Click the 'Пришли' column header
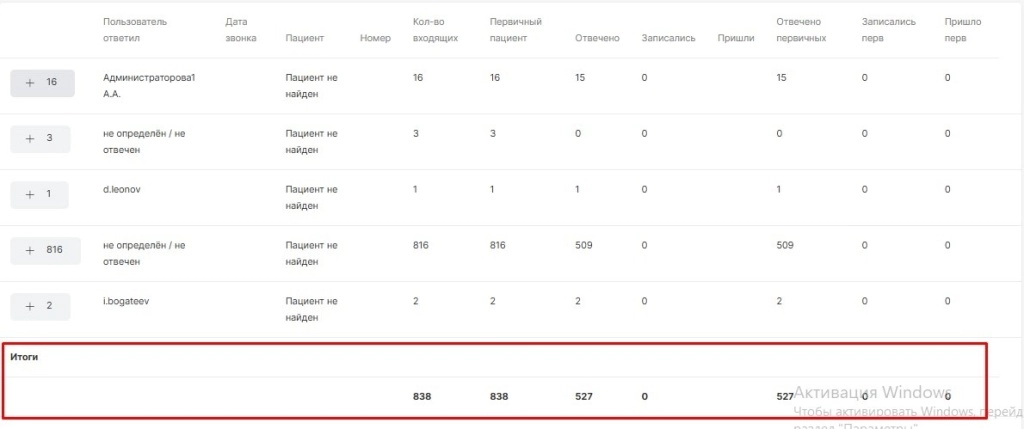This screenshot has width=1024, height=429. pyautogui.click(x=736, y=39)
